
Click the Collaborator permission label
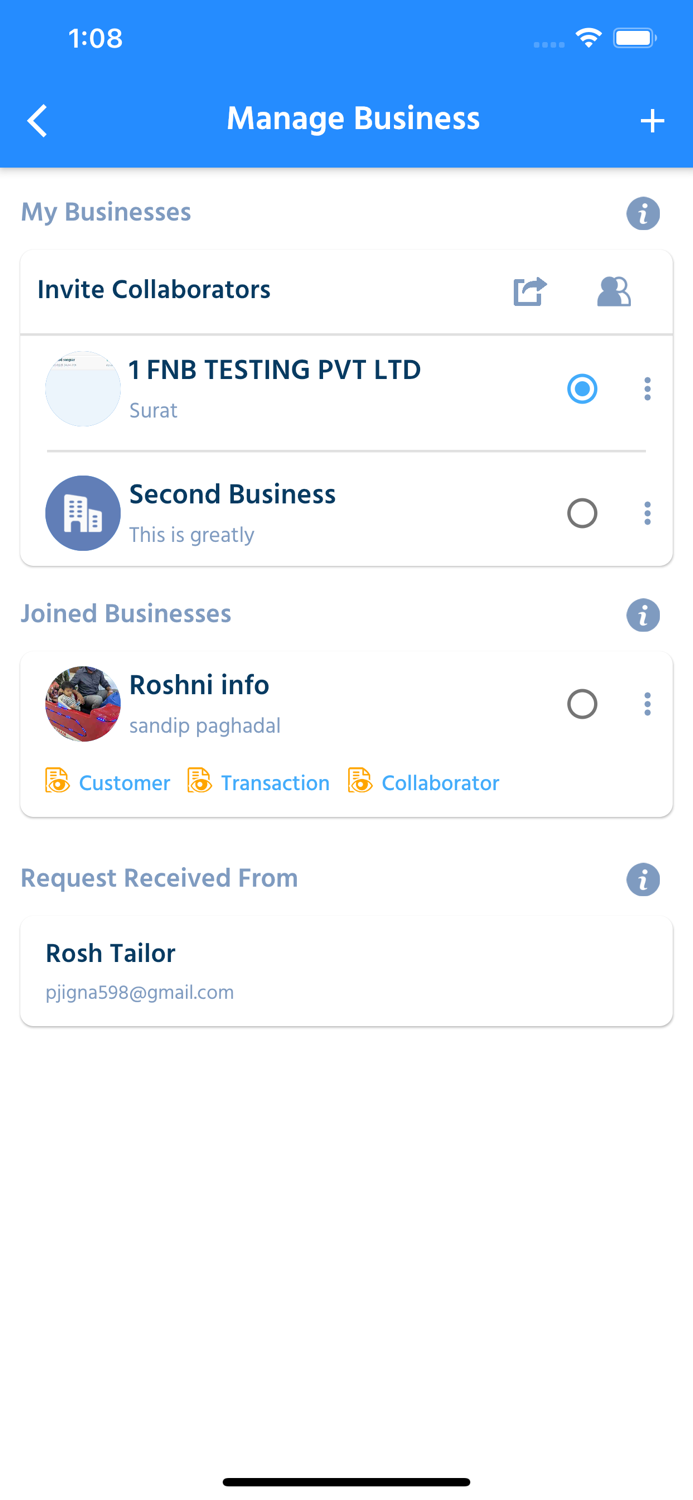tap(440, 783)
